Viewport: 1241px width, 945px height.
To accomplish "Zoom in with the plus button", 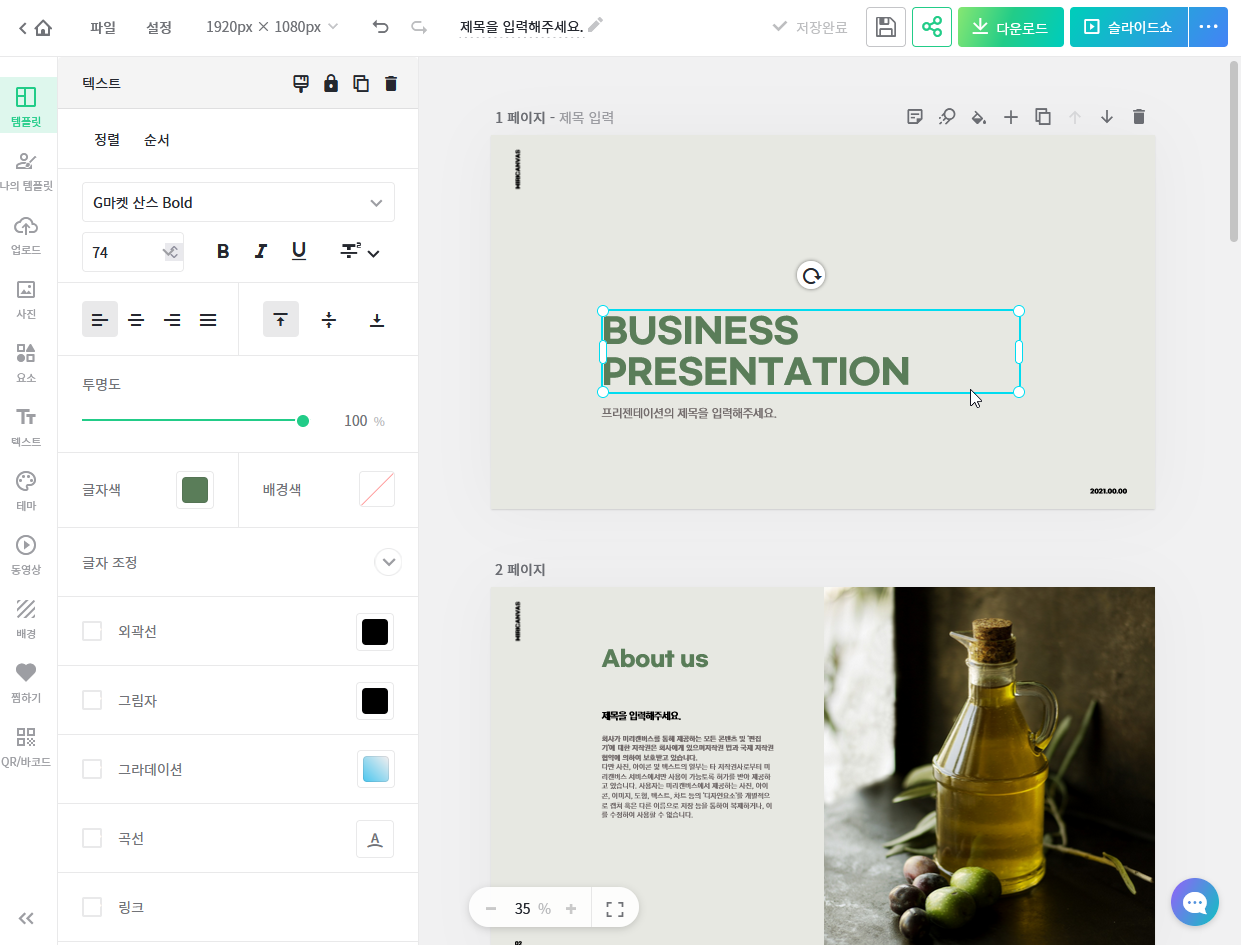I will (571, 908).
